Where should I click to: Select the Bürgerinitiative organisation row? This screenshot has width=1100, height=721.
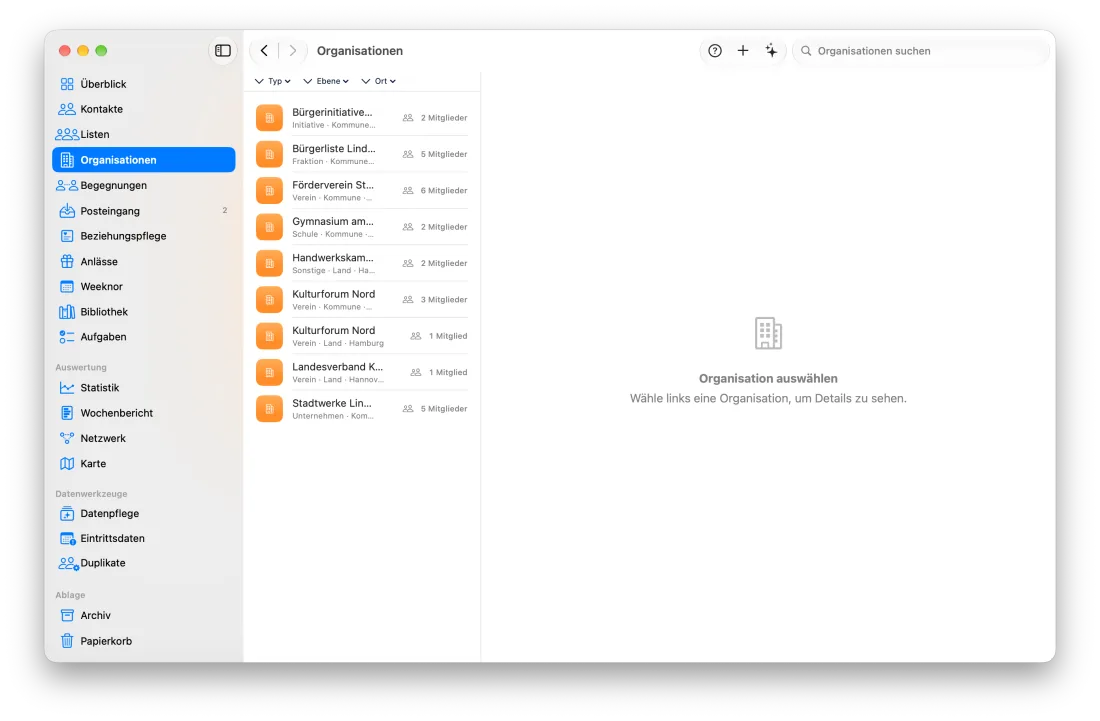click(361, 118)
